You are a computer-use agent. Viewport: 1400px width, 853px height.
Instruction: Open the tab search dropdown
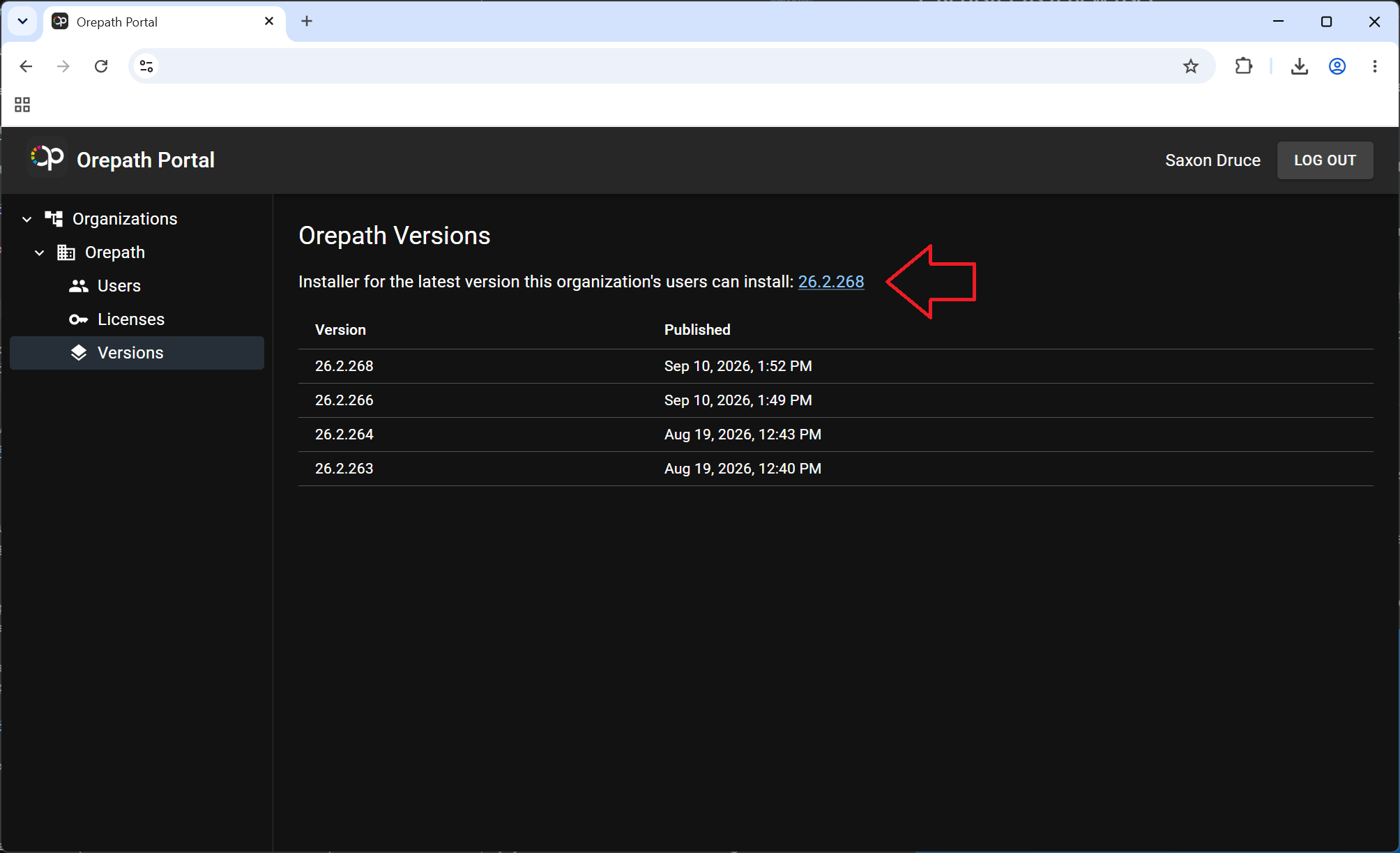click(x=22, y=22)
